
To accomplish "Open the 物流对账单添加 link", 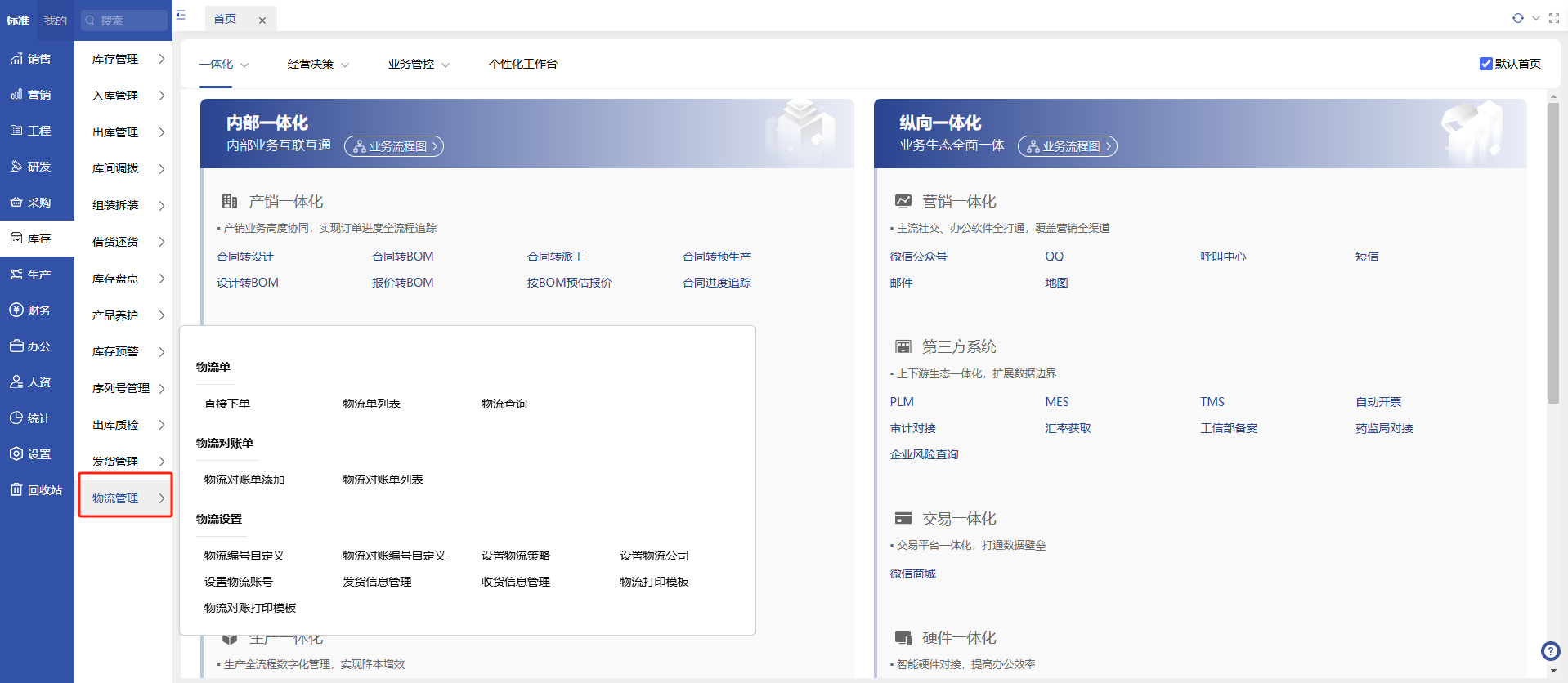I will pos(244,480).
